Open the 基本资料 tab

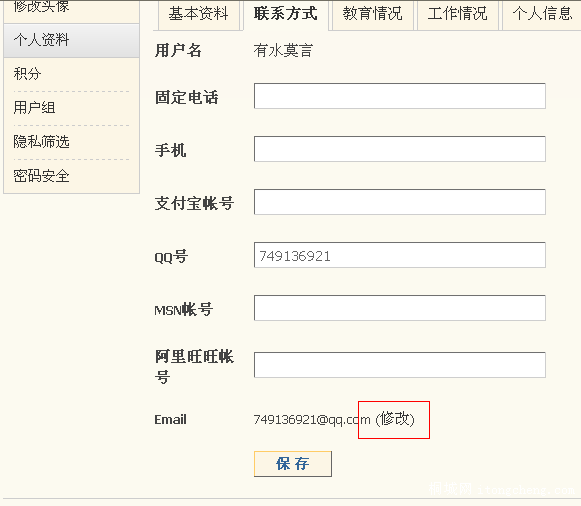(199, 14)
